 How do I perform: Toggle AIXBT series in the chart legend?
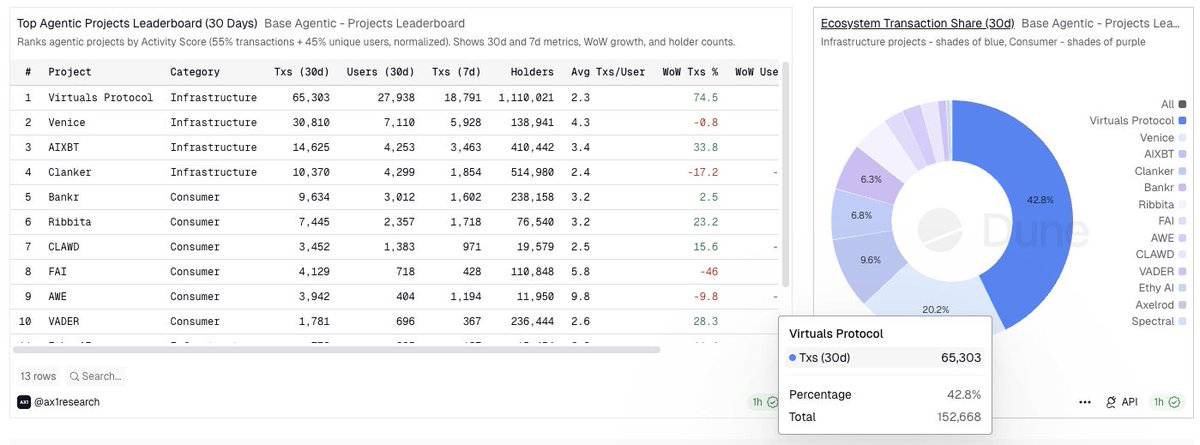click(1165, 155)
